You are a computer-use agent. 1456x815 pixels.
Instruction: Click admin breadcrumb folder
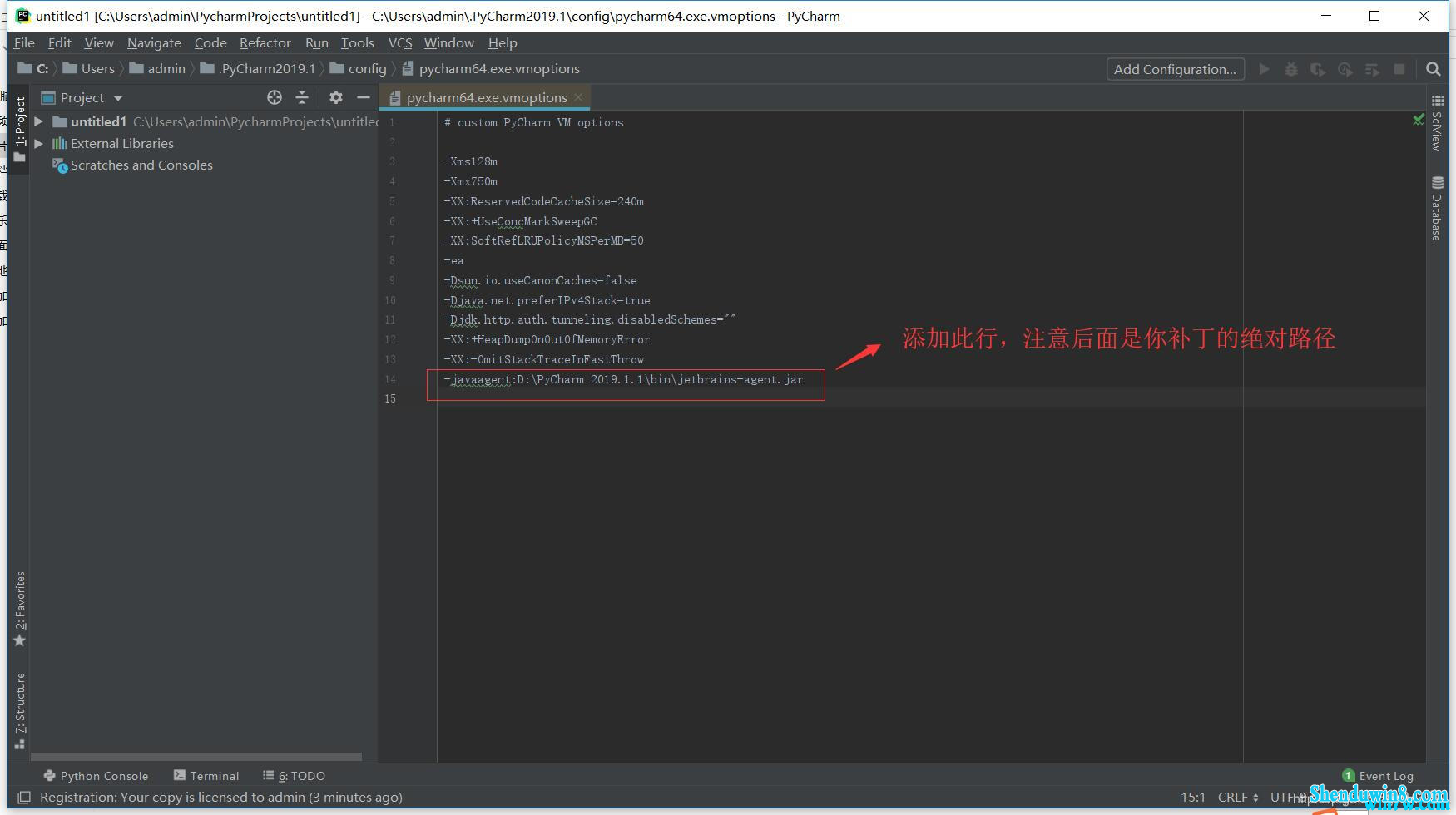coord(157,69)
